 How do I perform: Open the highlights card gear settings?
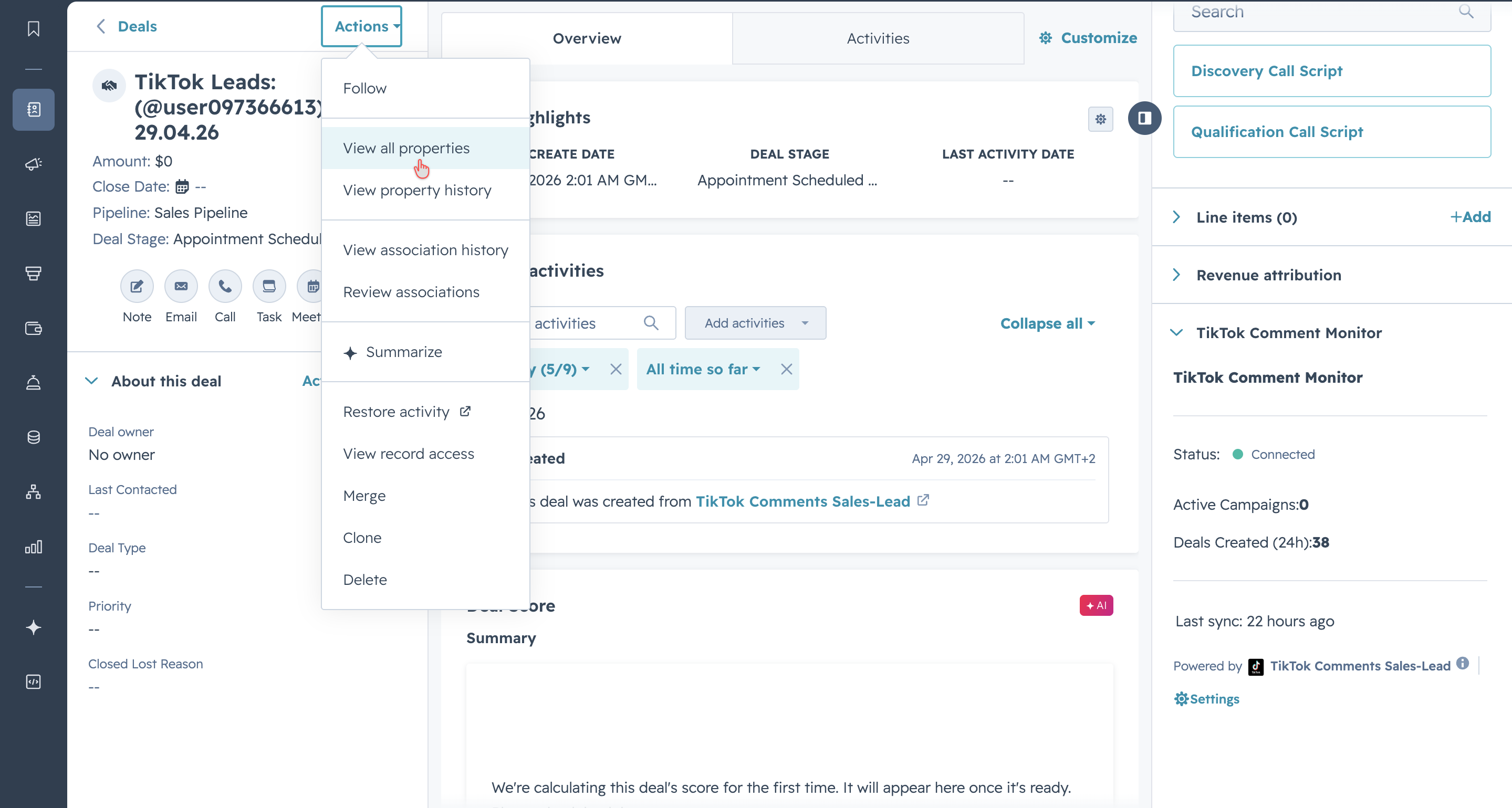(x=1101, y=119)
